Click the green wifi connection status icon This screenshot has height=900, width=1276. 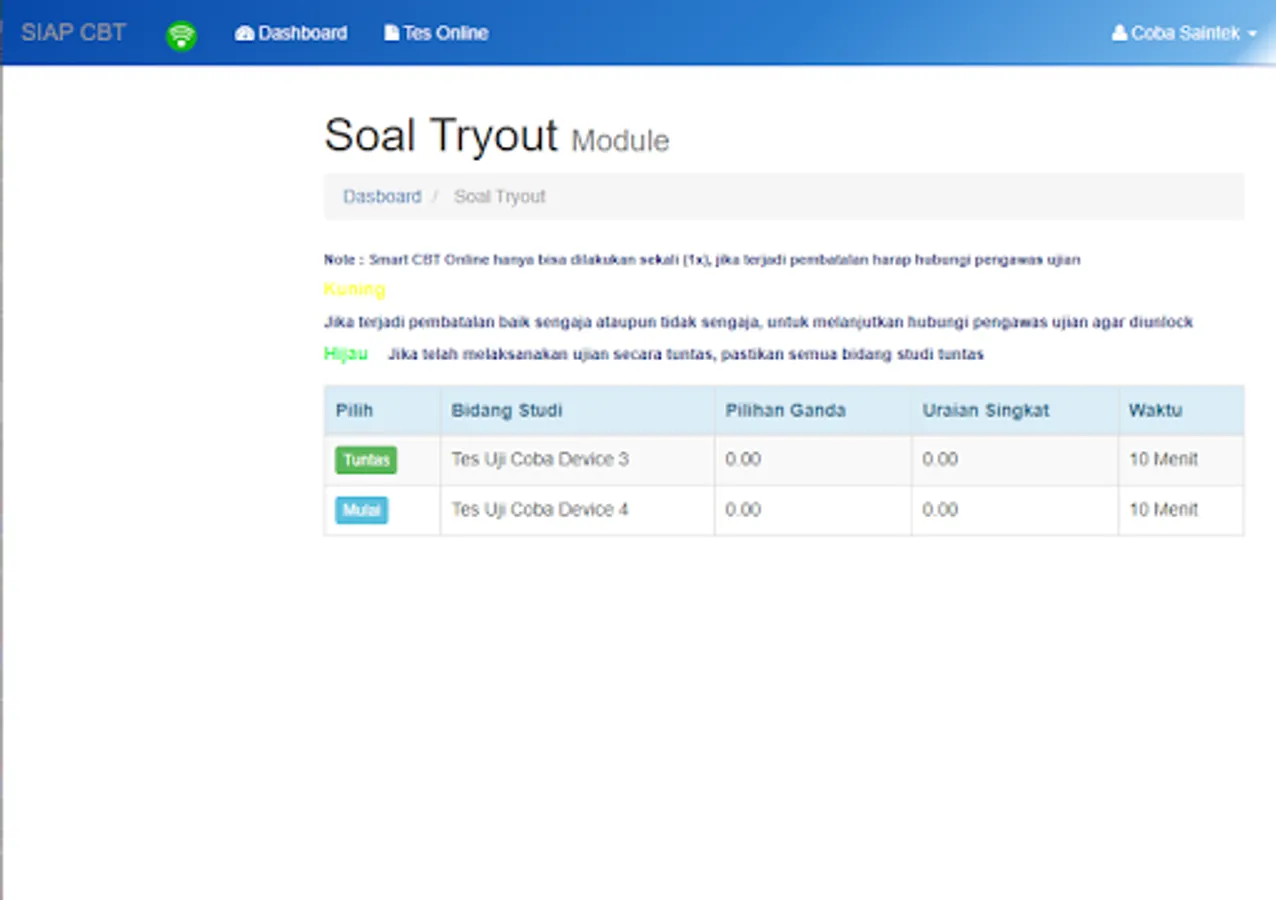click(181, 36)
